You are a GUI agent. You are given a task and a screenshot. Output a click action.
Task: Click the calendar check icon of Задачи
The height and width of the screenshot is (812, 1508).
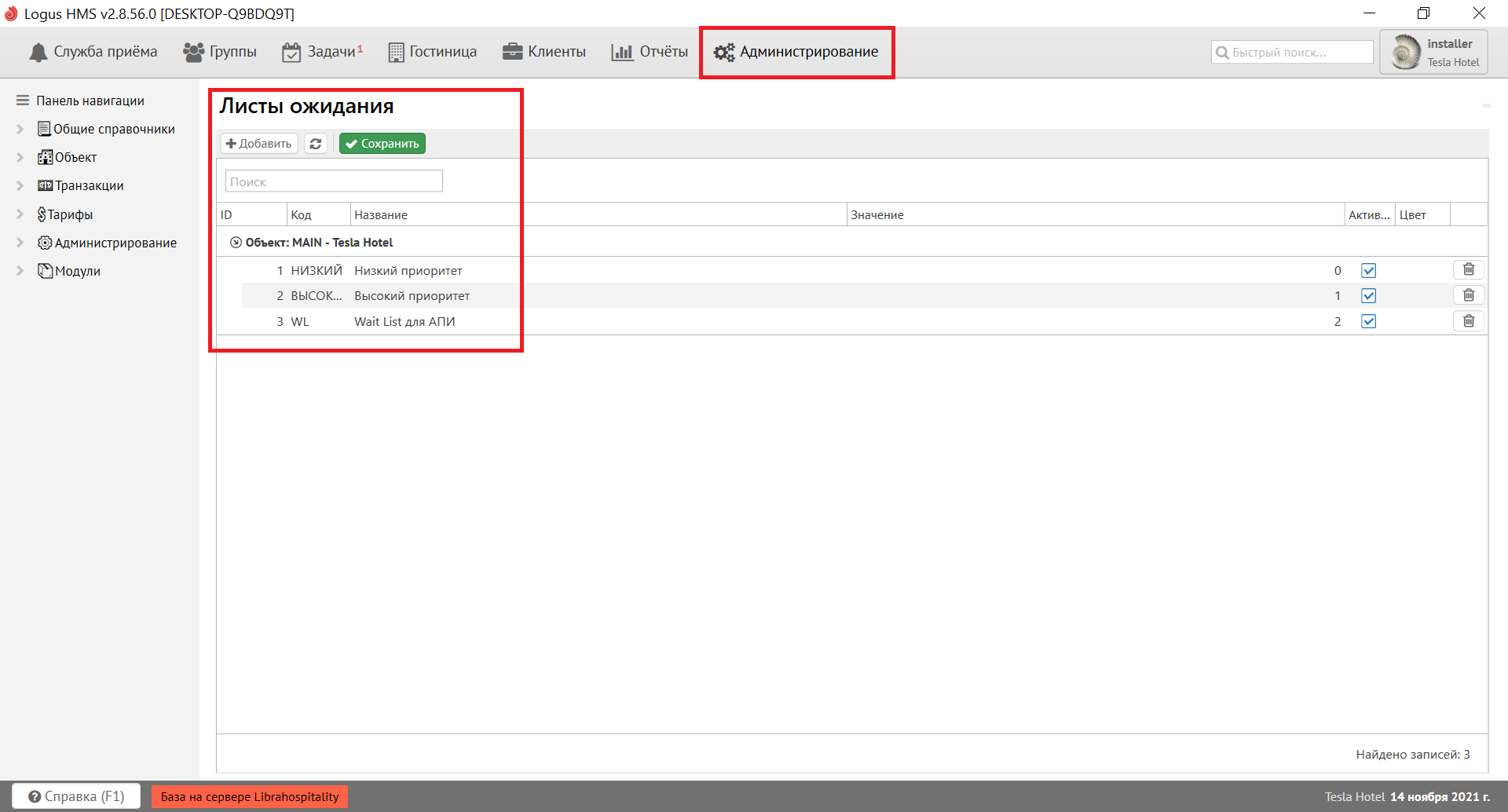(291, 53)
